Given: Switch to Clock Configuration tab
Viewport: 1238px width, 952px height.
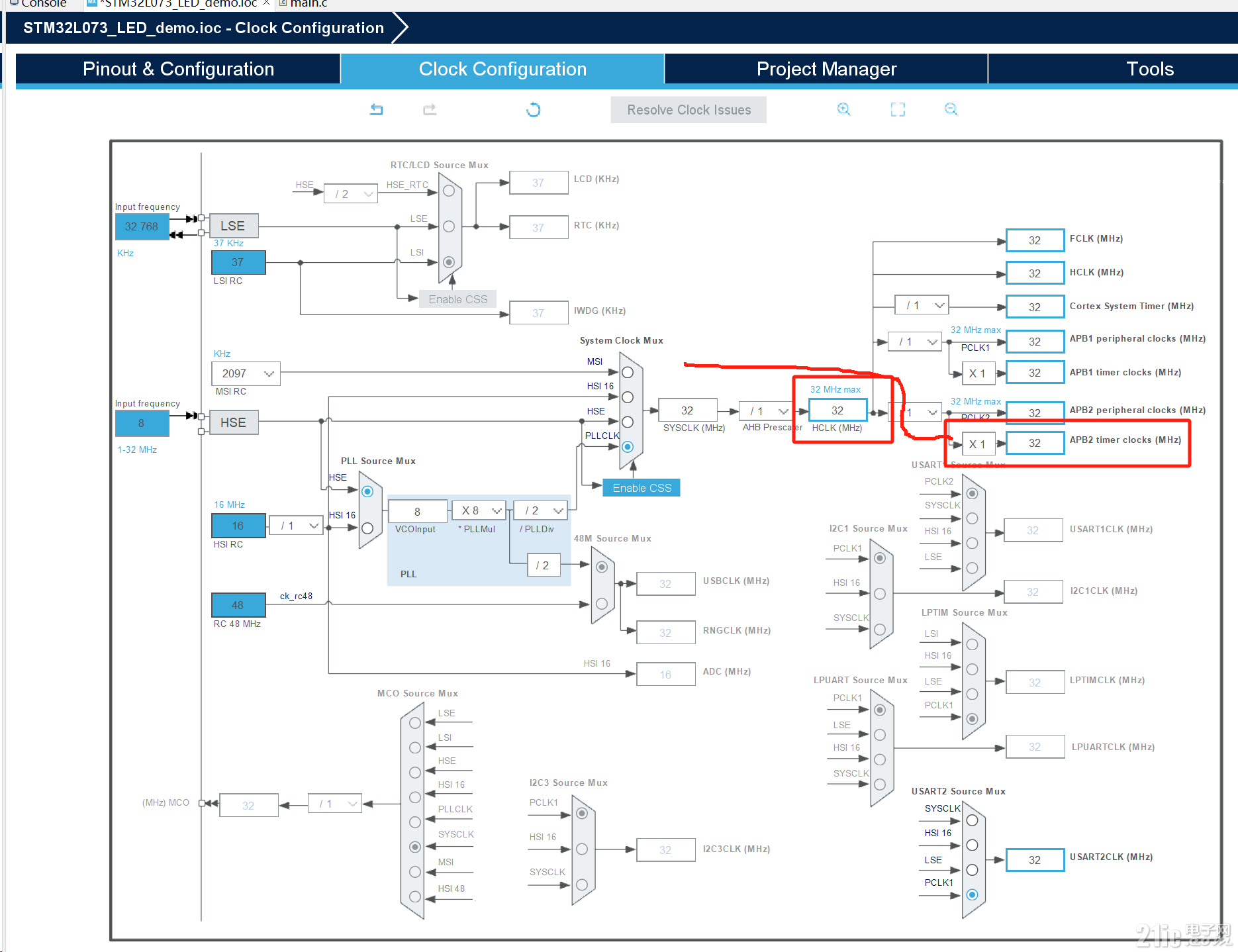Looking at the screenshot, I should coord(502,69).
